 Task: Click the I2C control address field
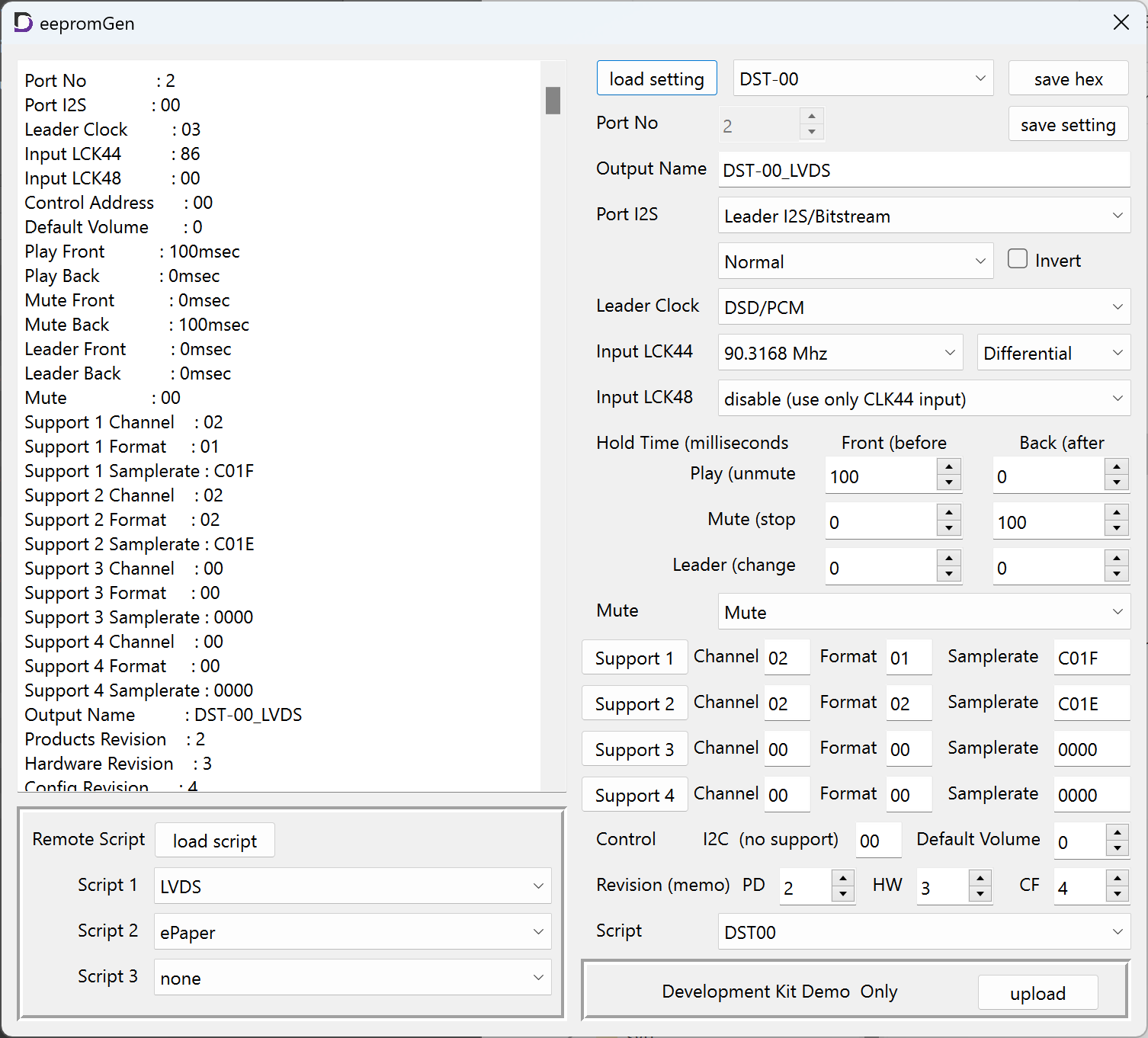point(878,841)
